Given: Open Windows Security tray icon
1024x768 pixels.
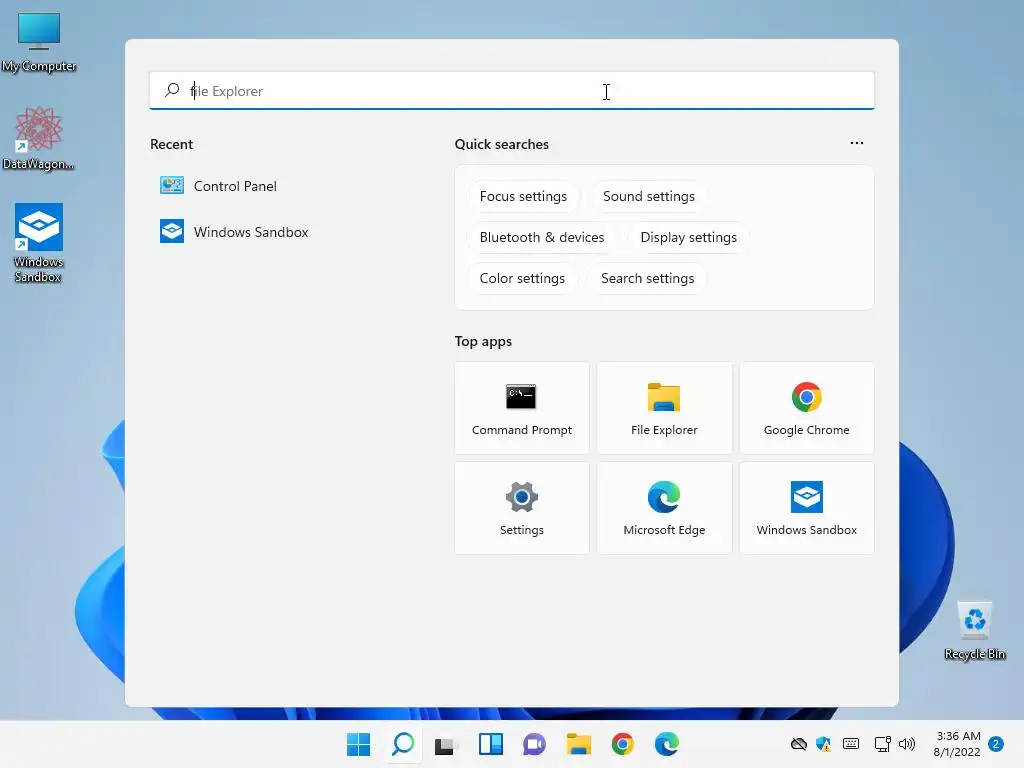Looking at the screenshot, I should [x=824, y=744].
